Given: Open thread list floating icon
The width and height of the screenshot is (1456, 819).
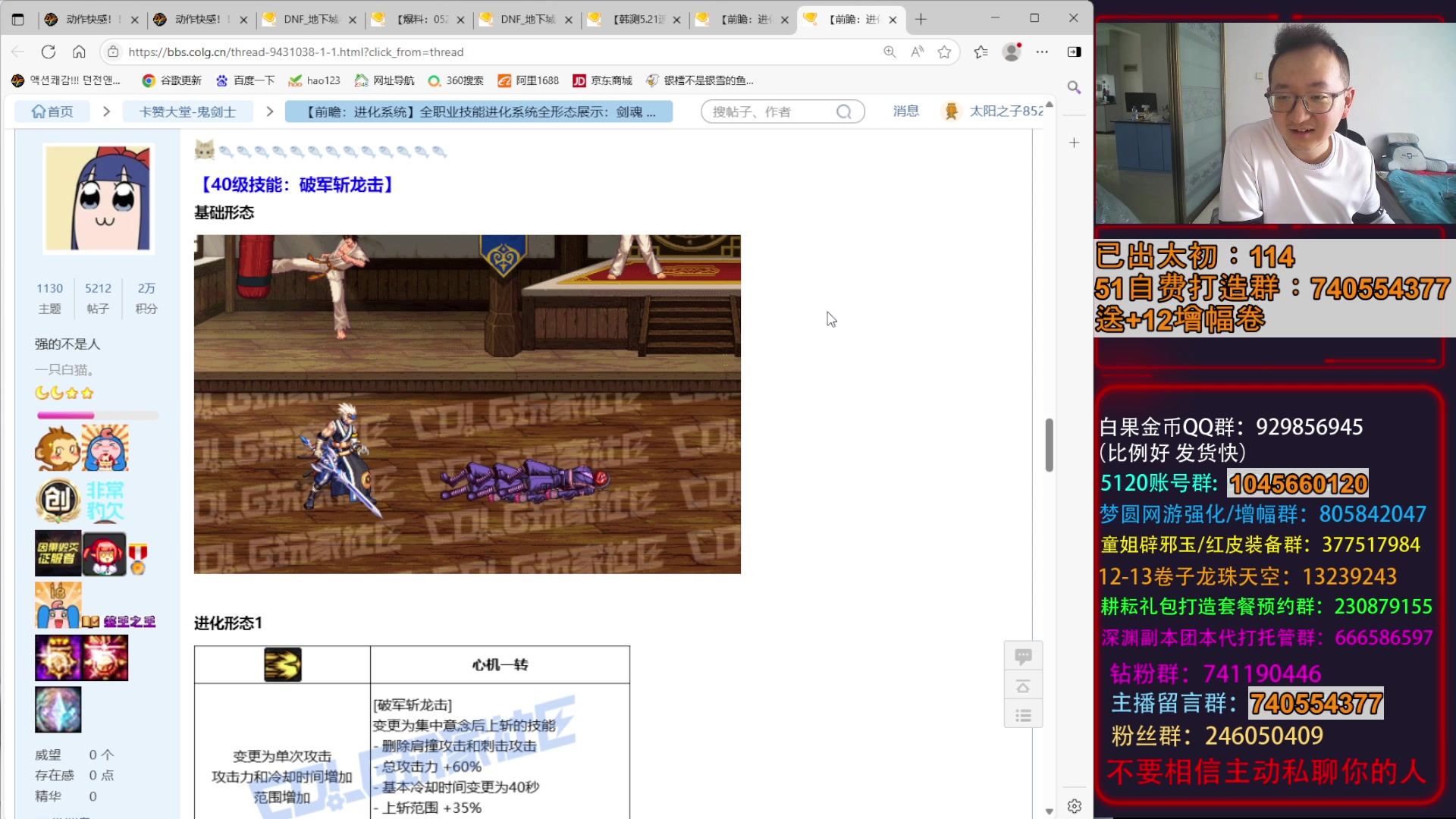Looking at the screenshot, I should tap(1023, 715).
